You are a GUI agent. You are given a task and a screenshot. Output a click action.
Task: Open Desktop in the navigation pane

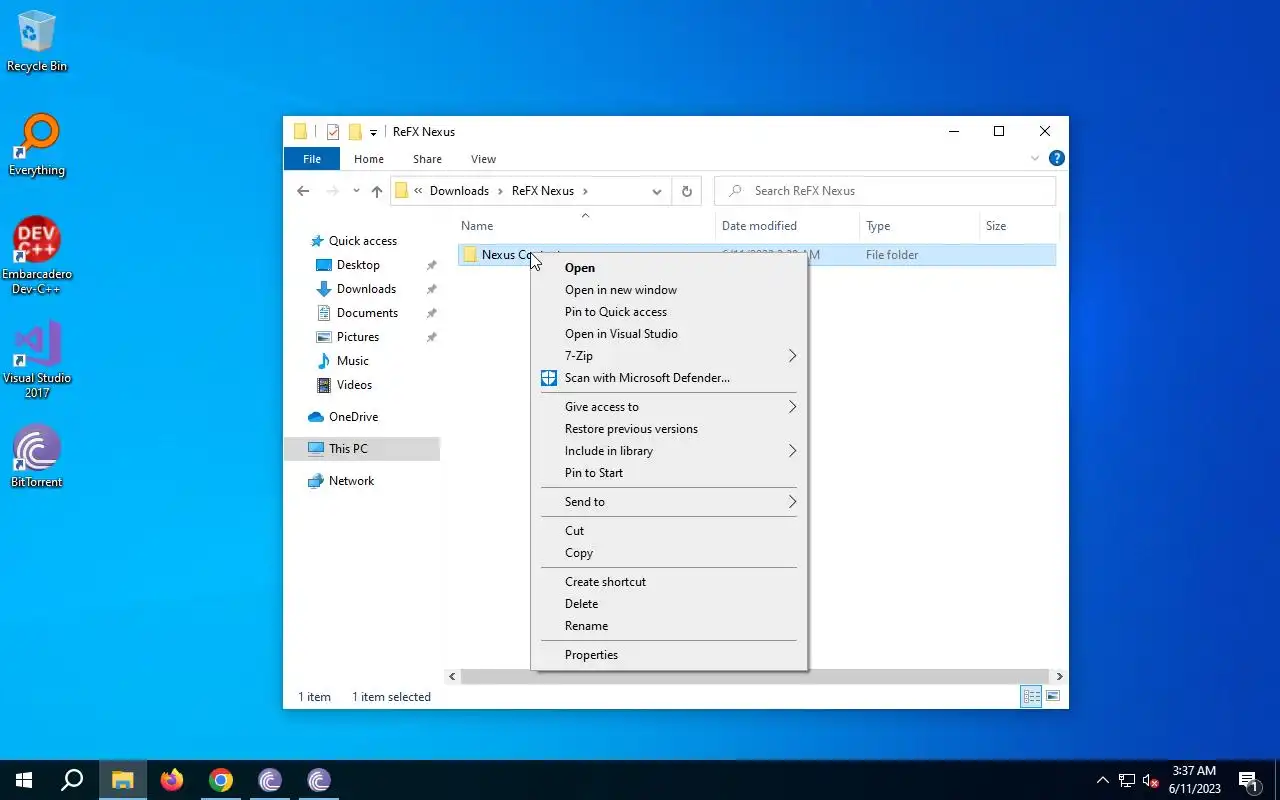coord(358,265)
